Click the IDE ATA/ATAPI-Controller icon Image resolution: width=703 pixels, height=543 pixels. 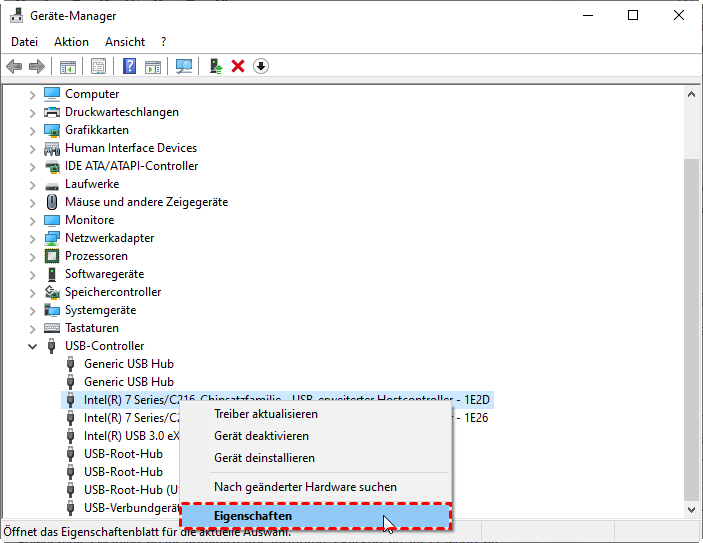(x=52, y=166)
